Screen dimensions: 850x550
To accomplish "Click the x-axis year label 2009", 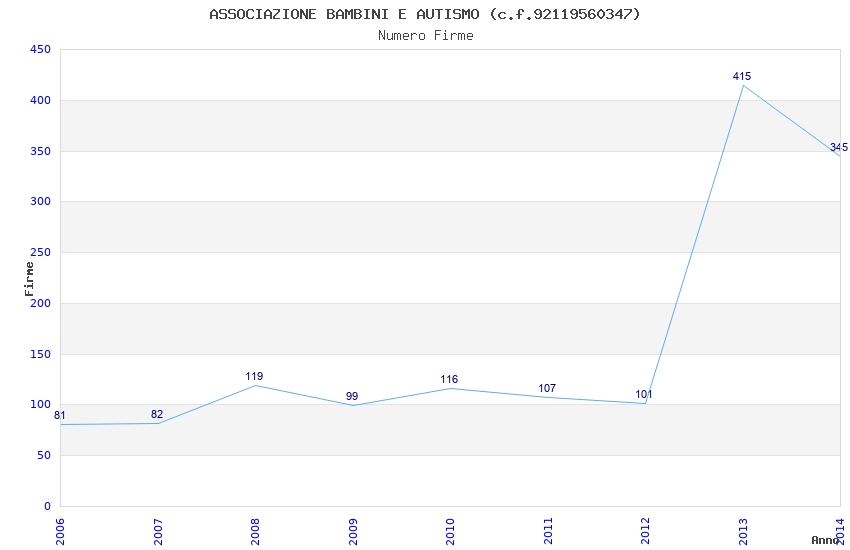I will point(353,532).
